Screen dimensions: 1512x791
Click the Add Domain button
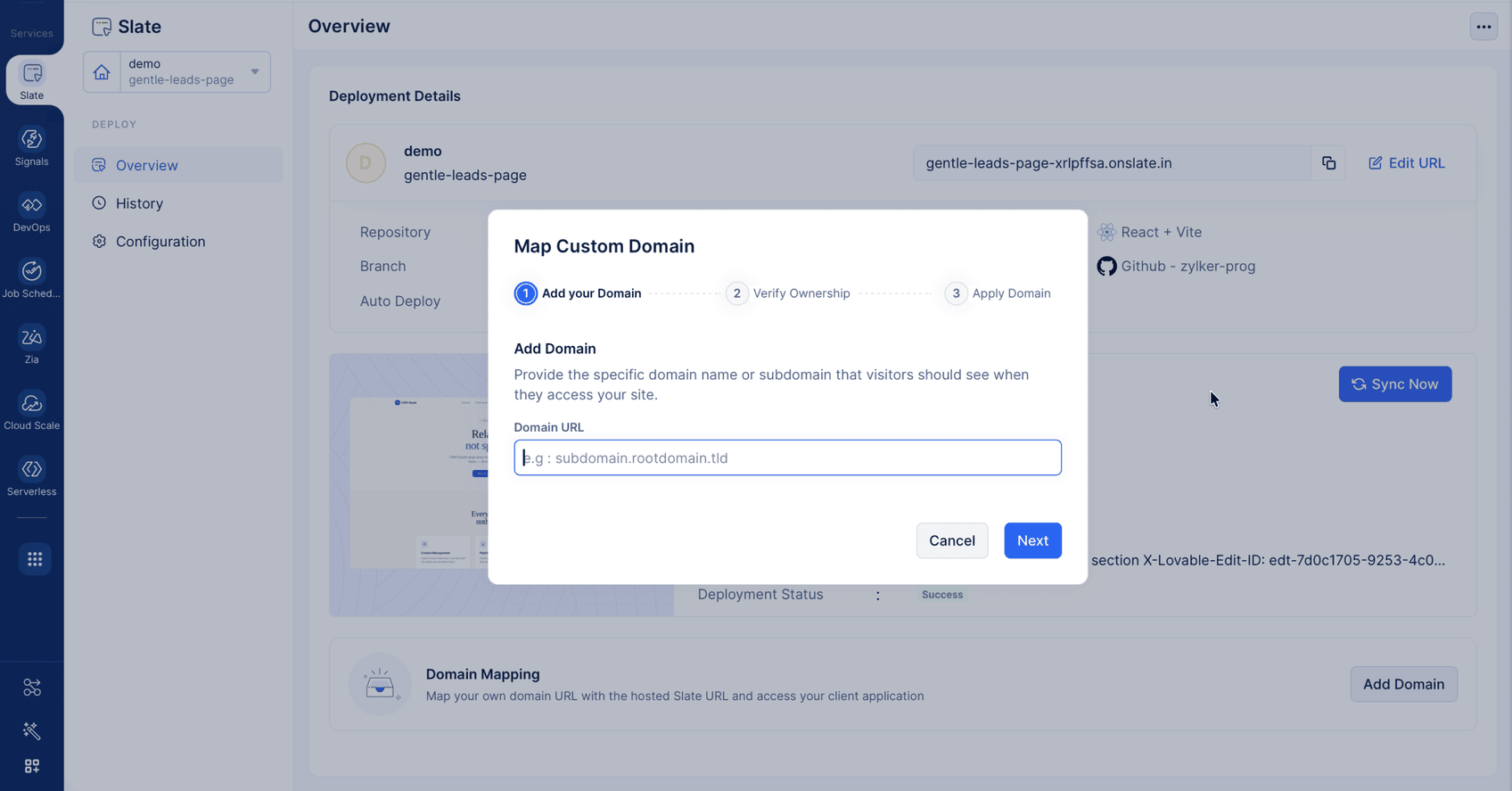[1403, 684]
